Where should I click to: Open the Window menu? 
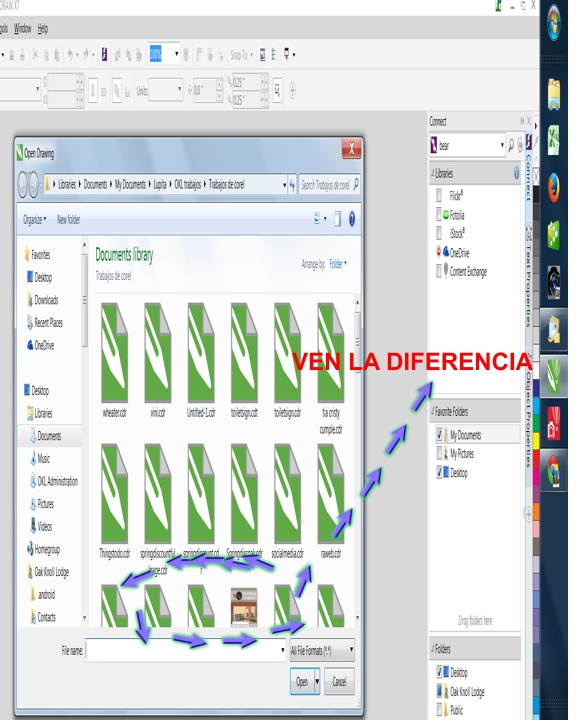[23, 29]
